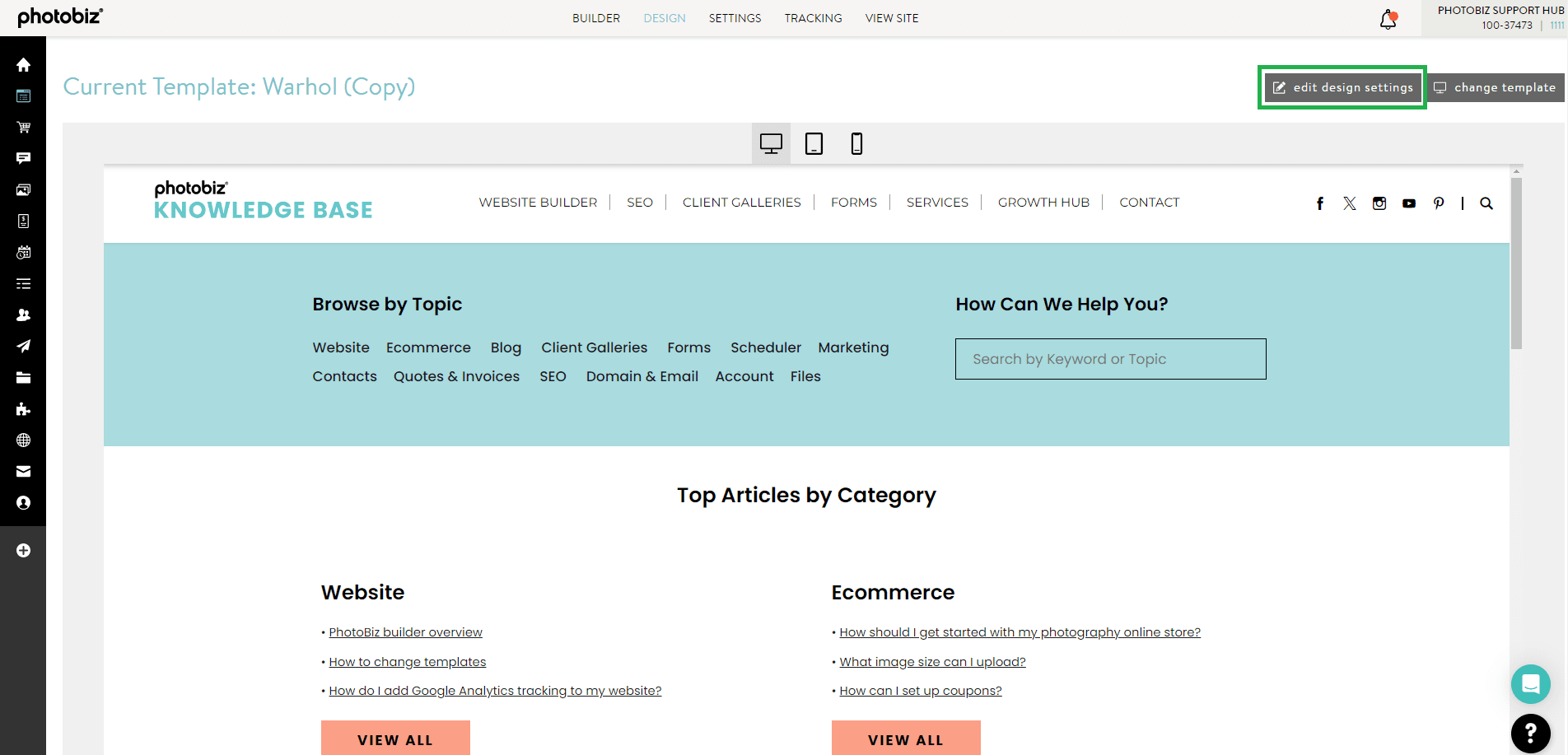Switch preview to desktop view
Screen dimensions: 1568x755
[x=771, y=143]
